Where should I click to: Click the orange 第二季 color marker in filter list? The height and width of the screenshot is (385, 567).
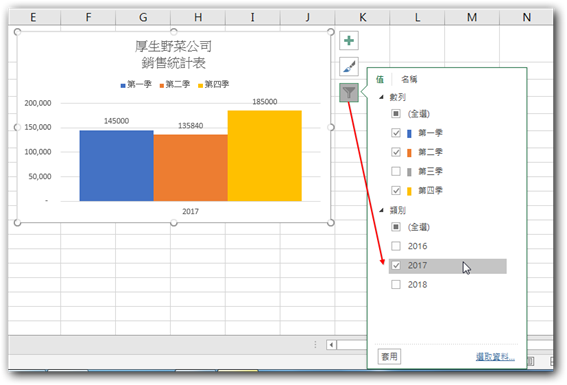(x=409, y=153)
